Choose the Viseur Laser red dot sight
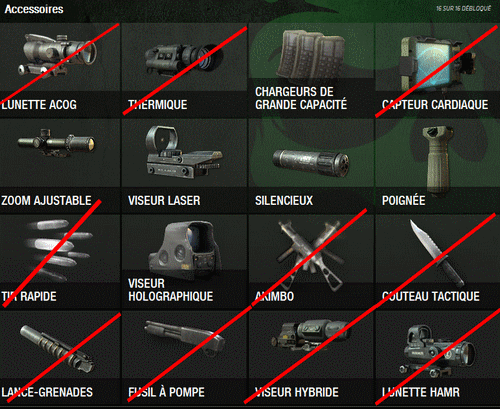Screen dimensions: 500x409 click(184, 152)
